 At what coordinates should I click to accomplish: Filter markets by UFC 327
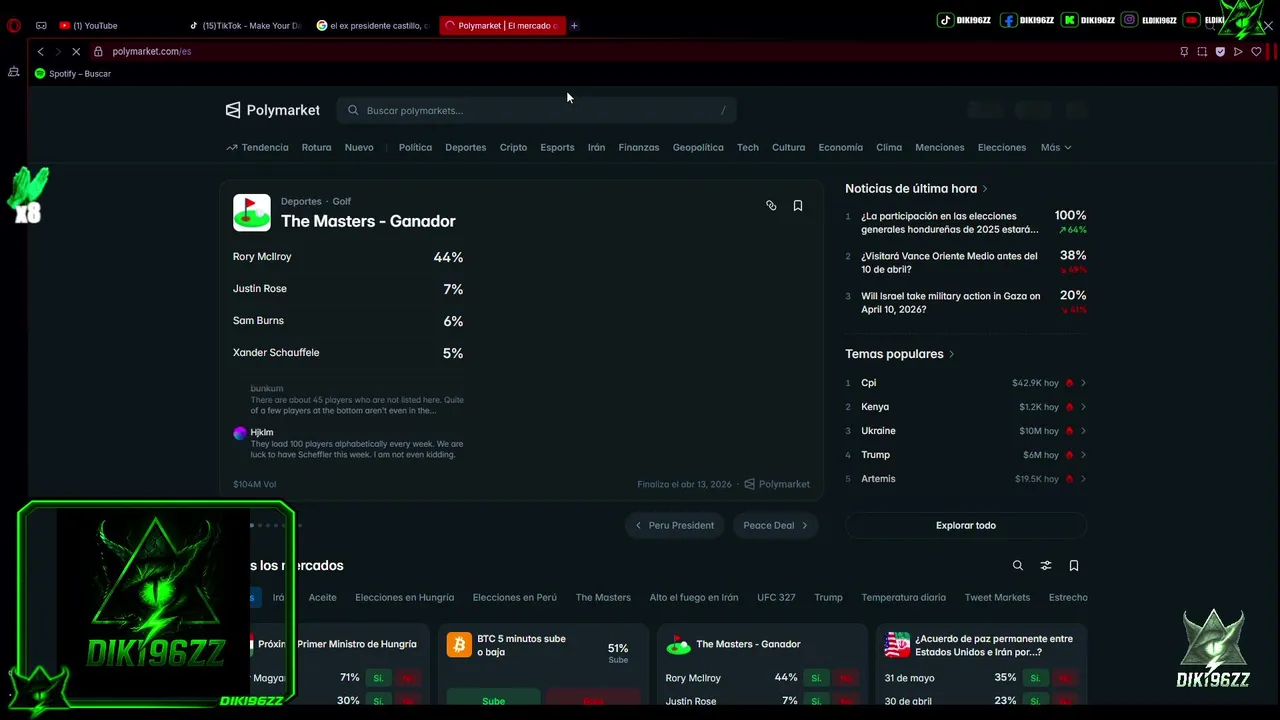[776, 597]
